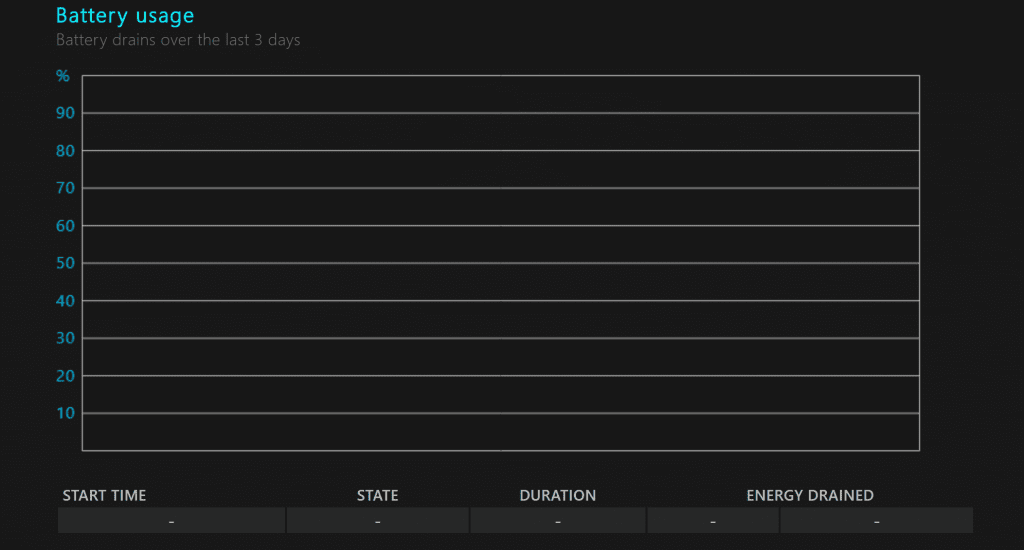Screen dimensions: 1024x550
Task: Select the 80 axis label
Action: (66, 151)
